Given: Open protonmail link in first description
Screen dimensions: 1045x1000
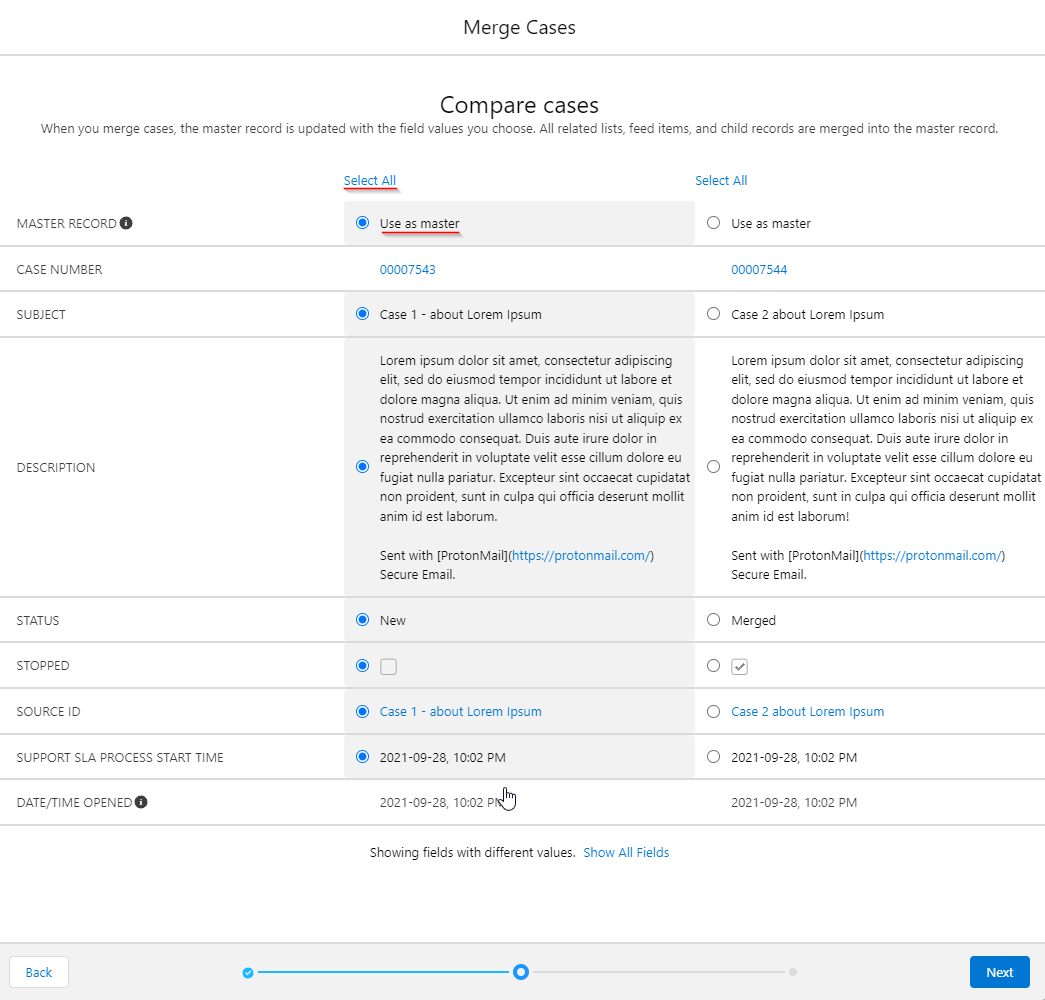Looking at the screenshot, I should (581, 555).
